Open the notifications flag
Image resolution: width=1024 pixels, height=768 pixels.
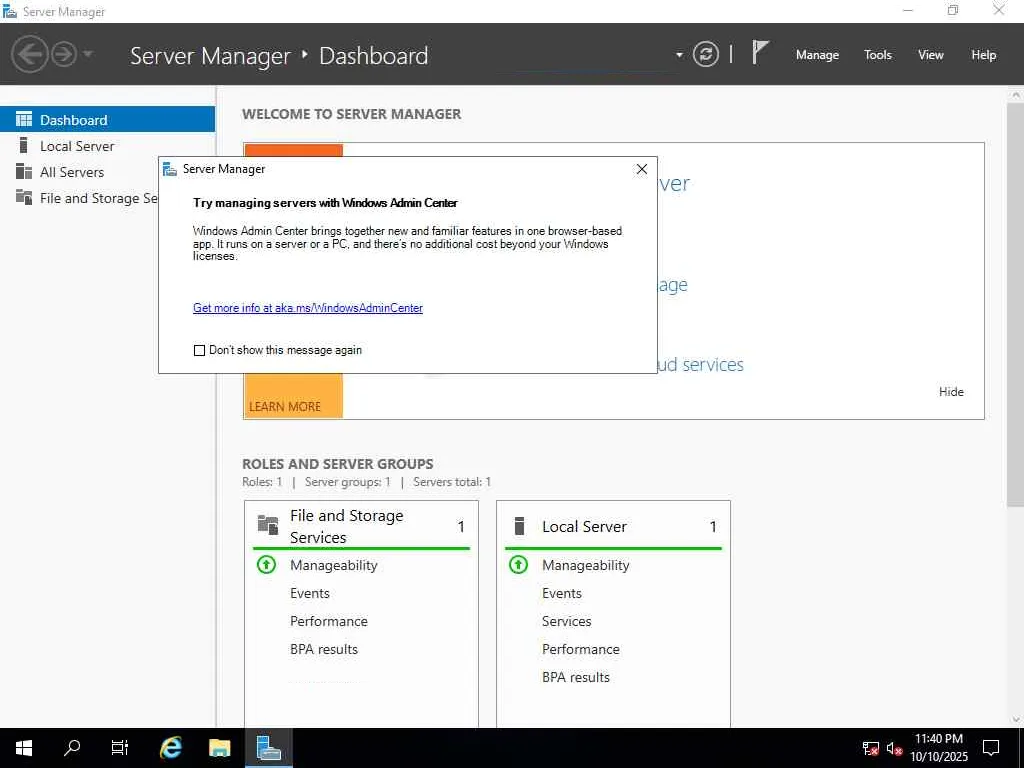pos(760,53)
